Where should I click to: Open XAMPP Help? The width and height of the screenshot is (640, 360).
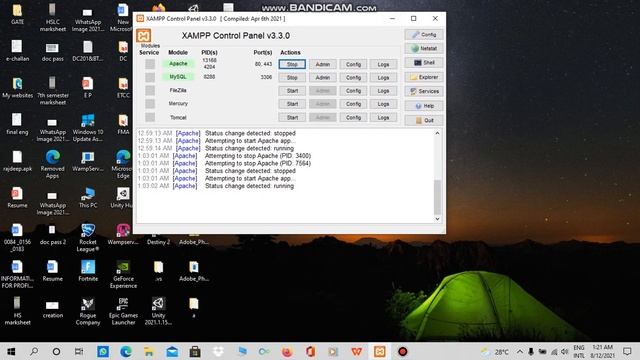click(424, 106)
